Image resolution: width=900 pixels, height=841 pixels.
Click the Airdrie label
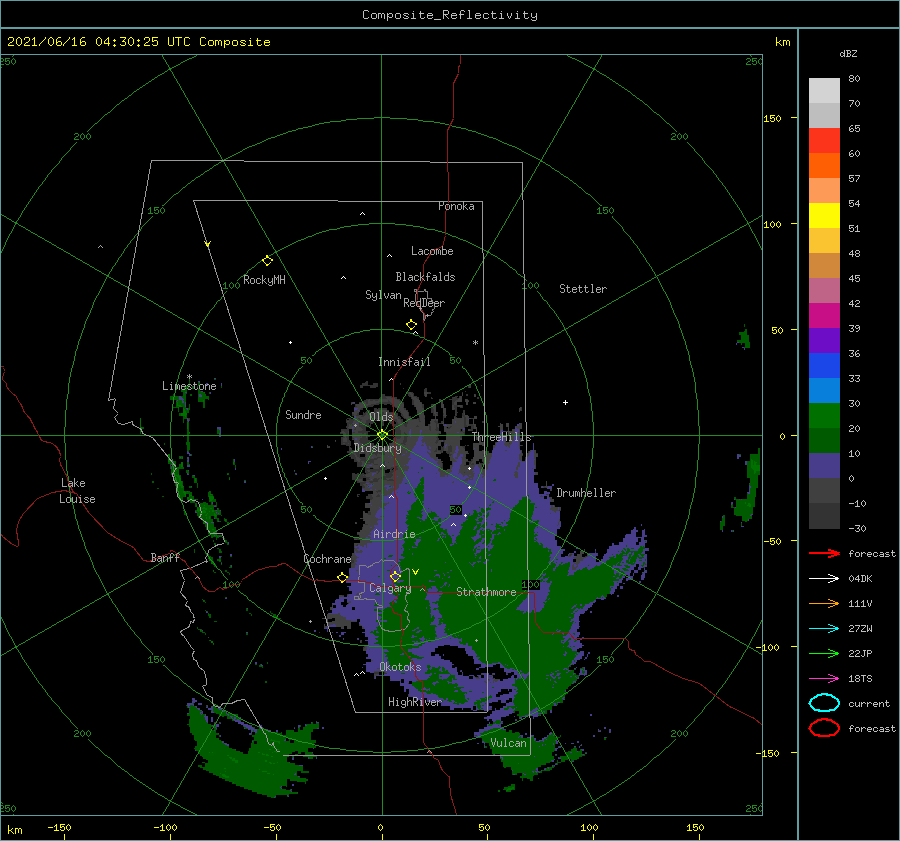(394, 534)
